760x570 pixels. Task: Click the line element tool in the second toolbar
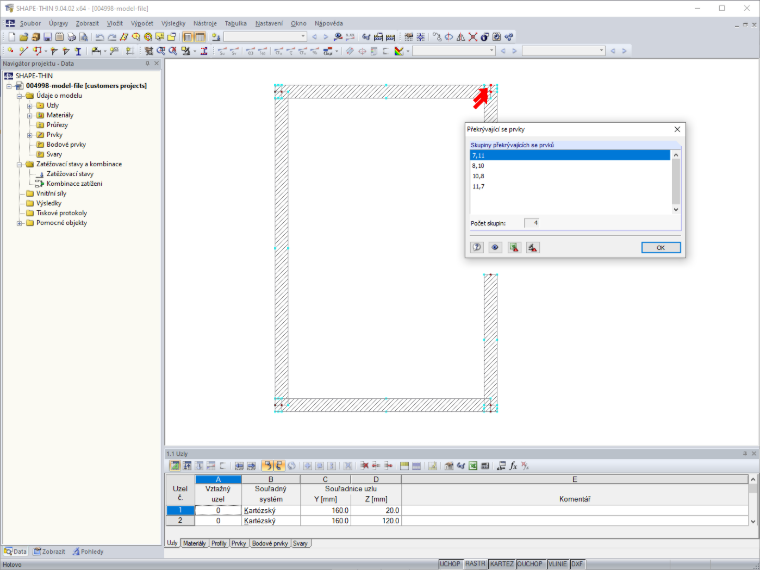point(23,51)
